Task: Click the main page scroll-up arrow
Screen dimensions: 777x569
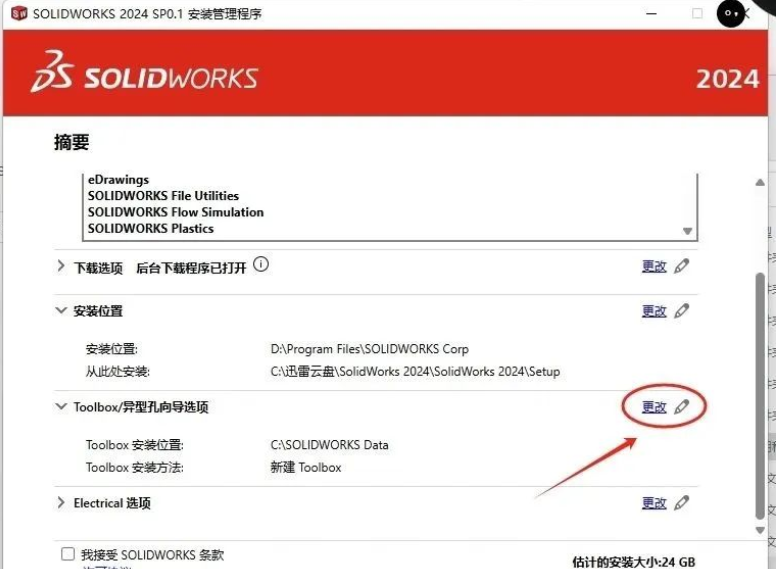Action: pyautogui.click(x=760, y=182)
